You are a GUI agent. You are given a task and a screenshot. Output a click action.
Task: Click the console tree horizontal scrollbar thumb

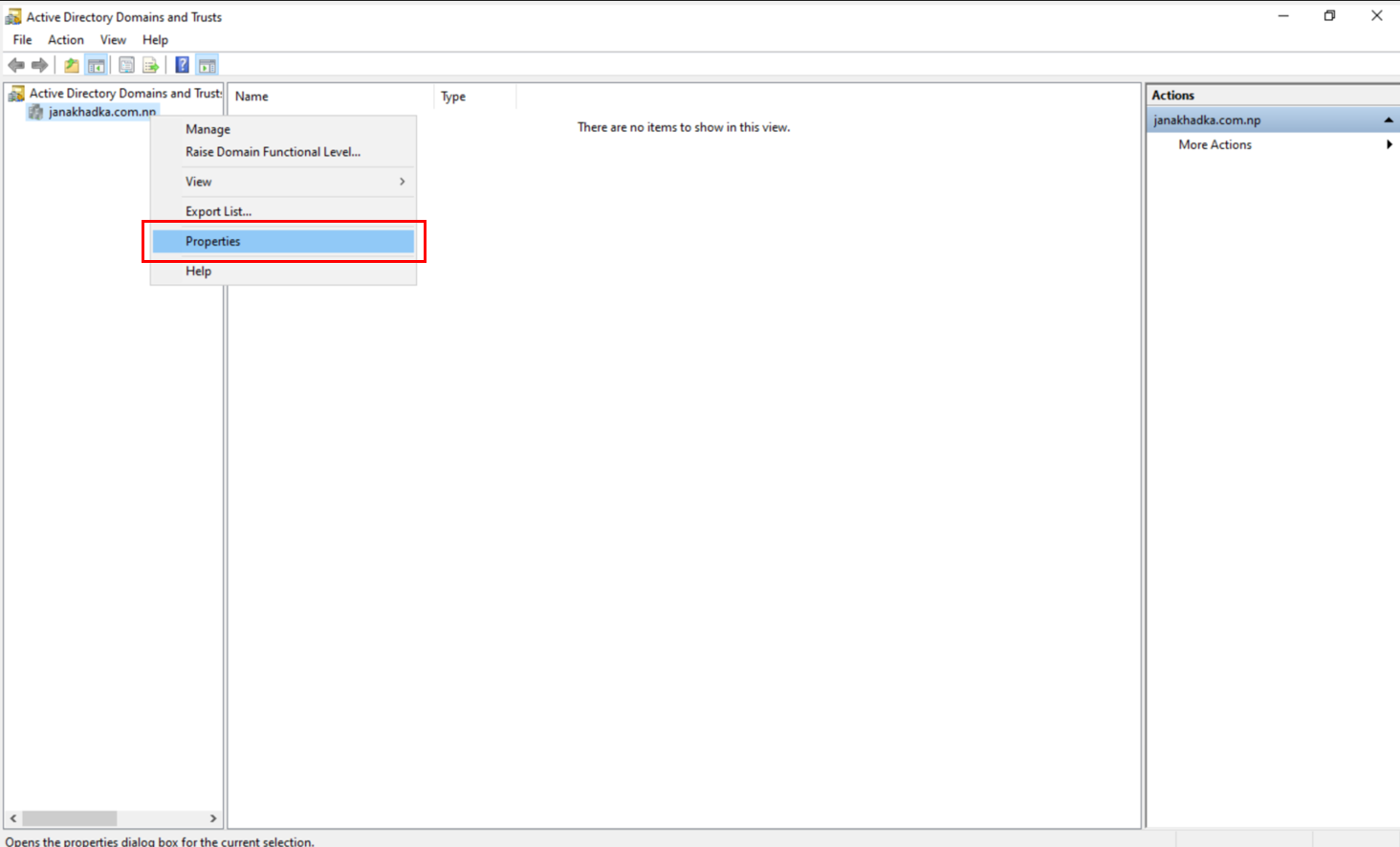[70, 818]
